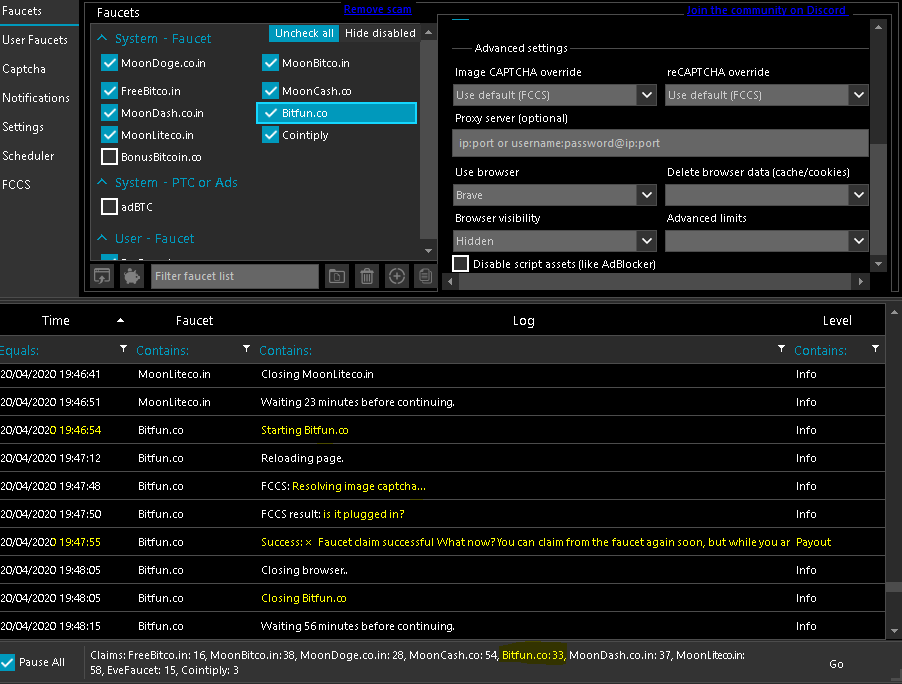
Task: Click the Go button
Action: pyautogui.click(x=836, y=664)
